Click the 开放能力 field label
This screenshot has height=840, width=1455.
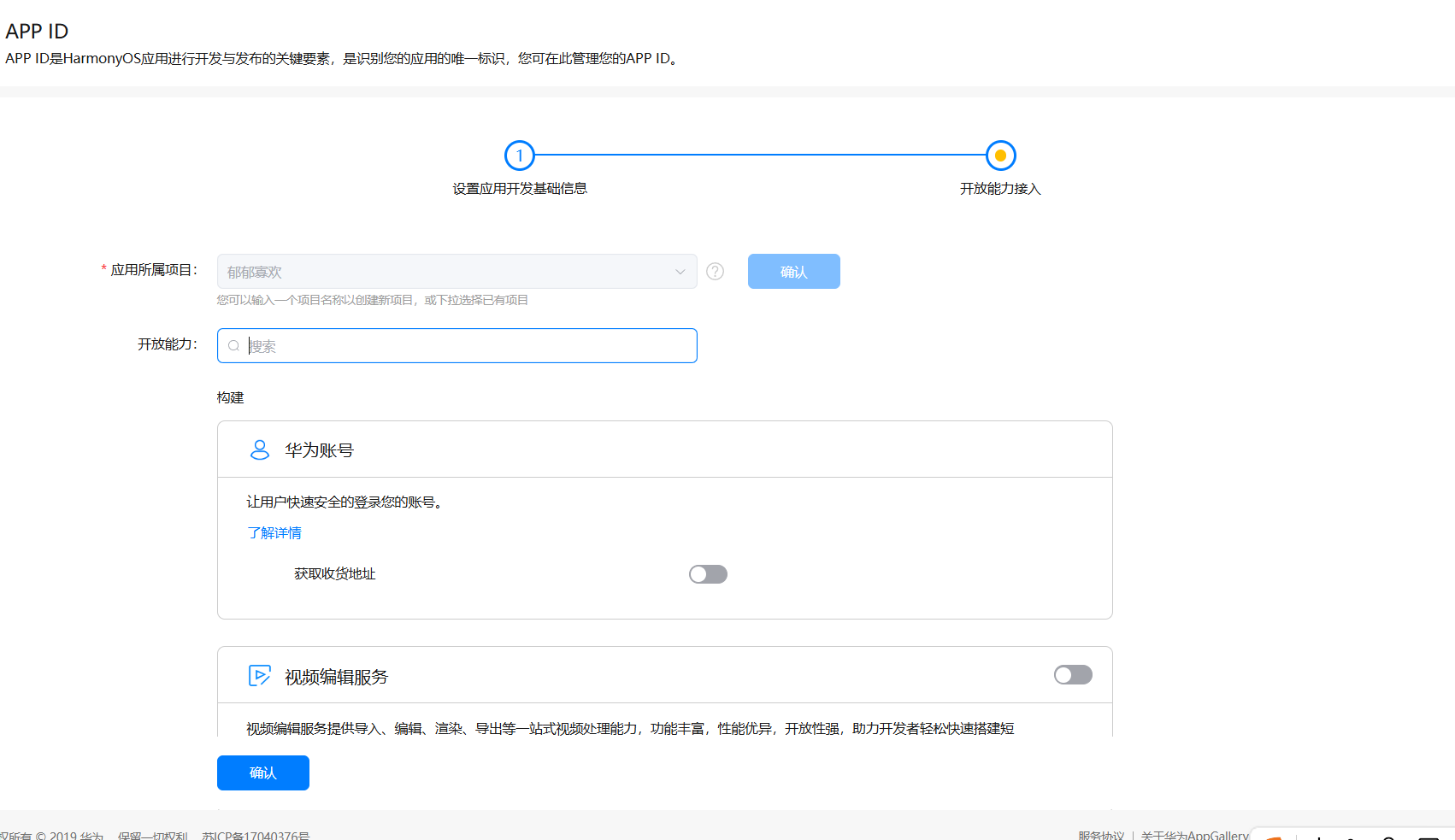click(x=168, y=344)
